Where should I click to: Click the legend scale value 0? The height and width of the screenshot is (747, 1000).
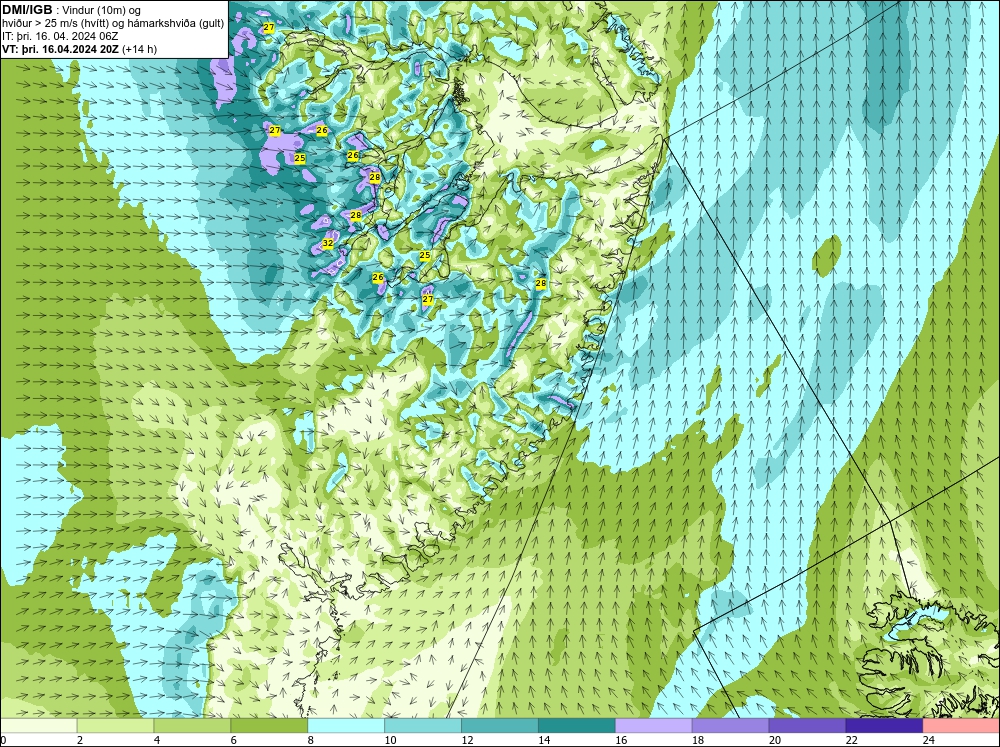(3, 740)
